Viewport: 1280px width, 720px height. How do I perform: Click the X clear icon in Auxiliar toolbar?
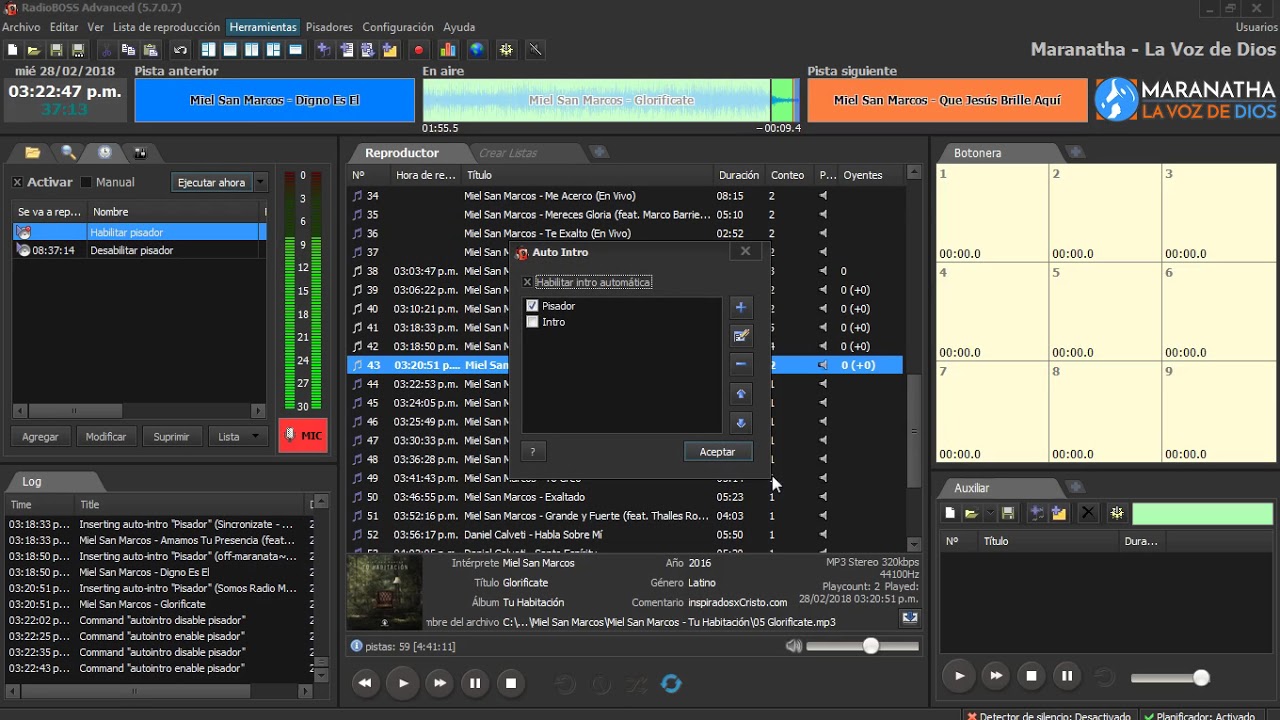1088,513
